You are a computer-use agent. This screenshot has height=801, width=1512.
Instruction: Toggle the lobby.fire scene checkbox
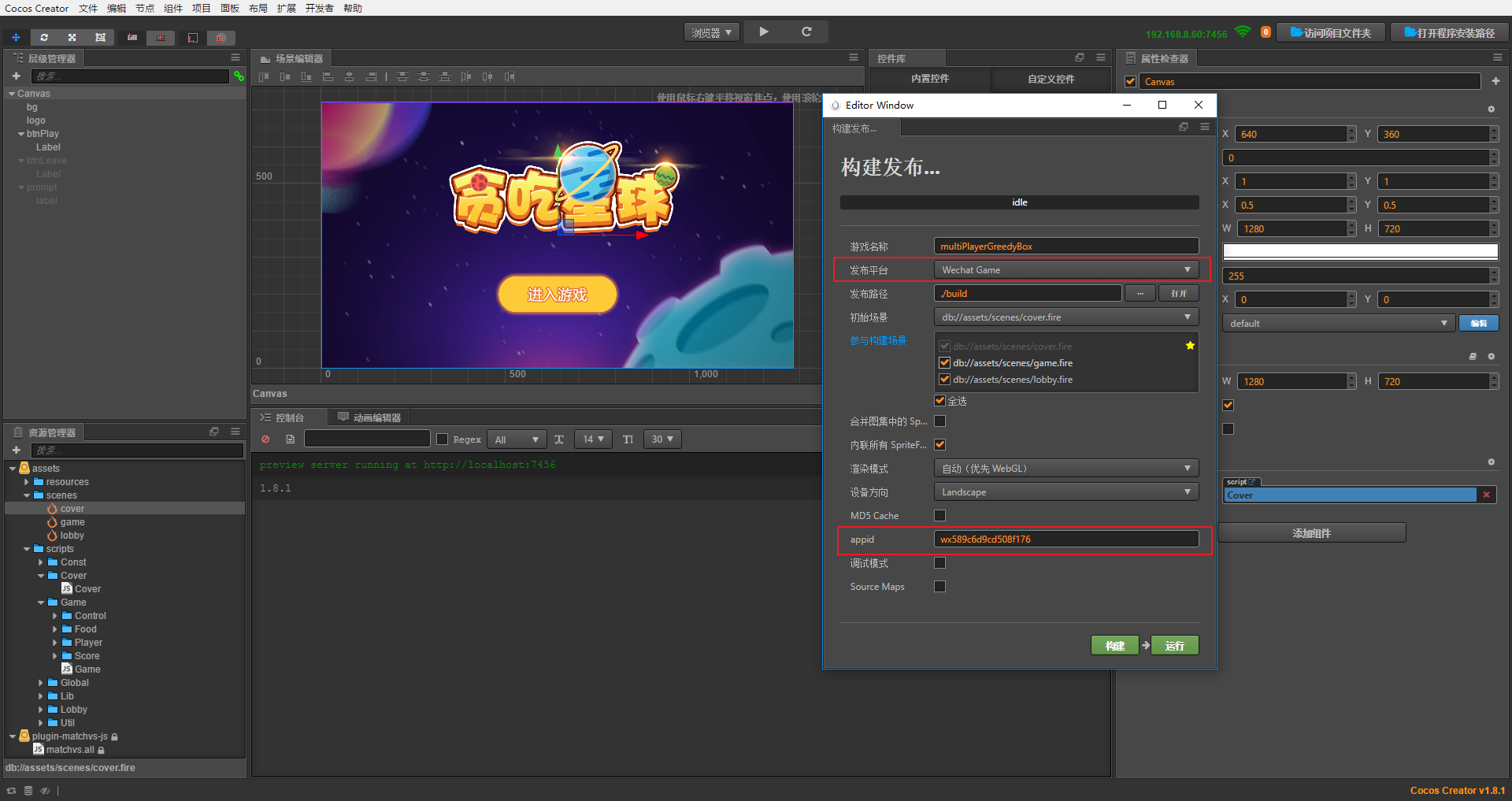pos(944,379)
